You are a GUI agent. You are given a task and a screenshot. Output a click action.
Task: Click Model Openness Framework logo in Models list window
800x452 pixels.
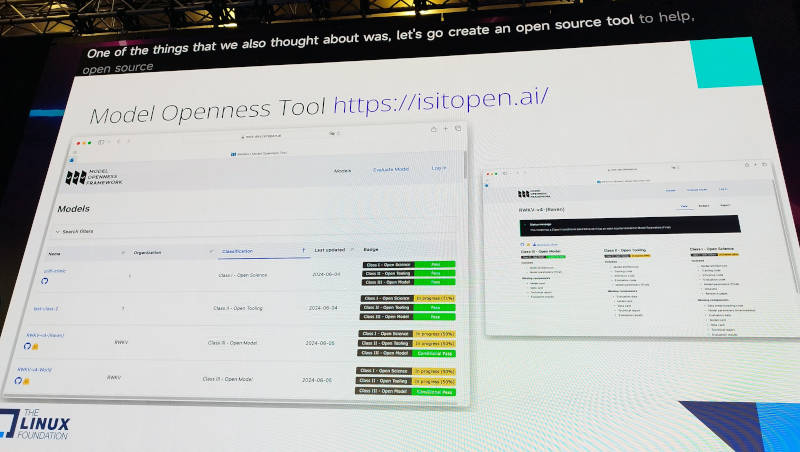(x=94, y=177)
